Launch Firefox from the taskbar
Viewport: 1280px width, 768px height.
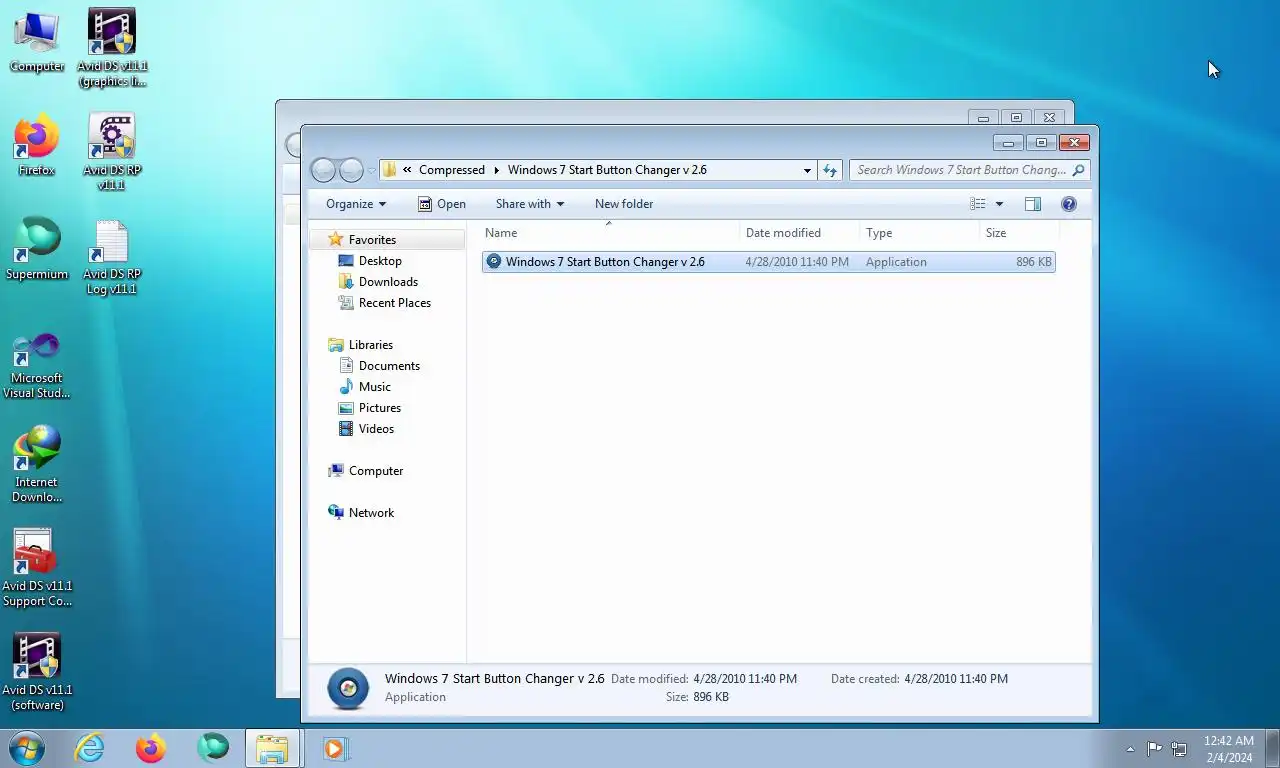(x=151, y=748)
